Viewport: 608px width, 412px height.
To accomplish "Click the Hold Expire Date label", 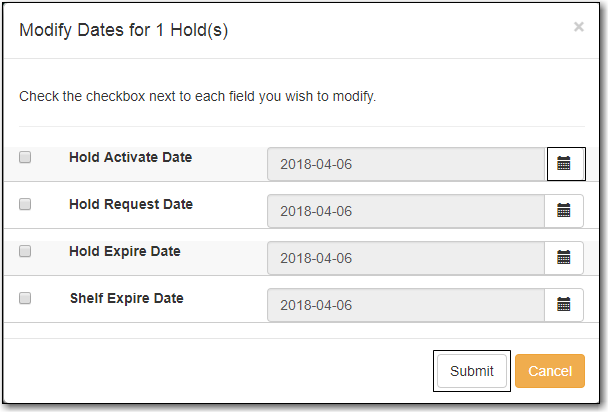I will [125, 251].
